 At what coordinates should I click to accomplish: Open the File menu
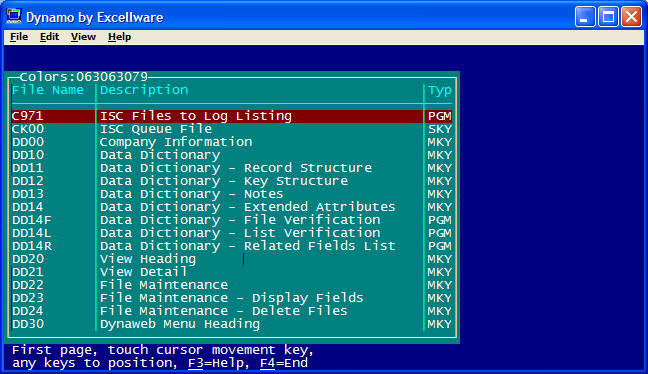click(x=19, y=37)
